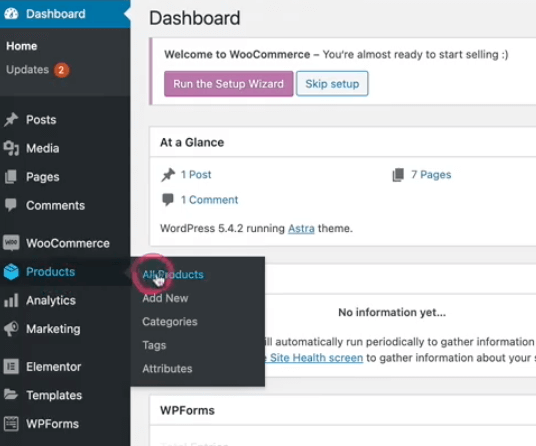Click the WooCommerce logo icon
536x446 pixels.
11,243
